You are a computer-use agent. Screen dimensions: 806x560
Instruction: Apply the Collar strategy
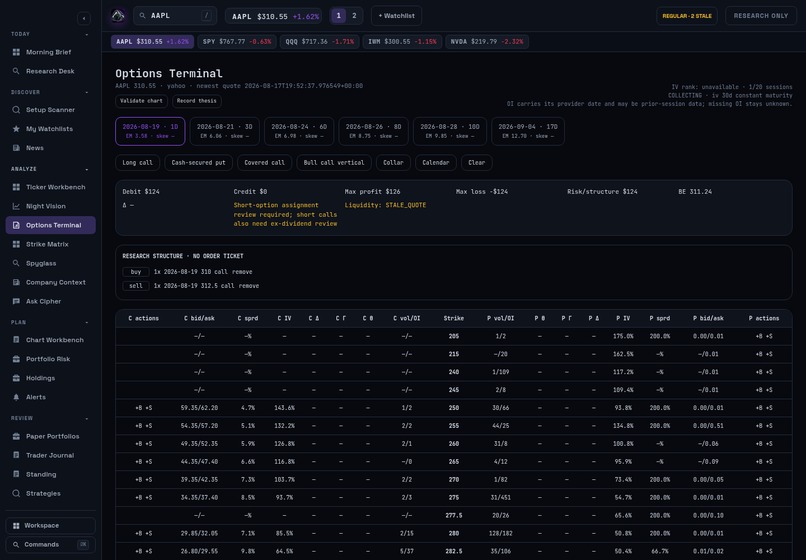393,162
